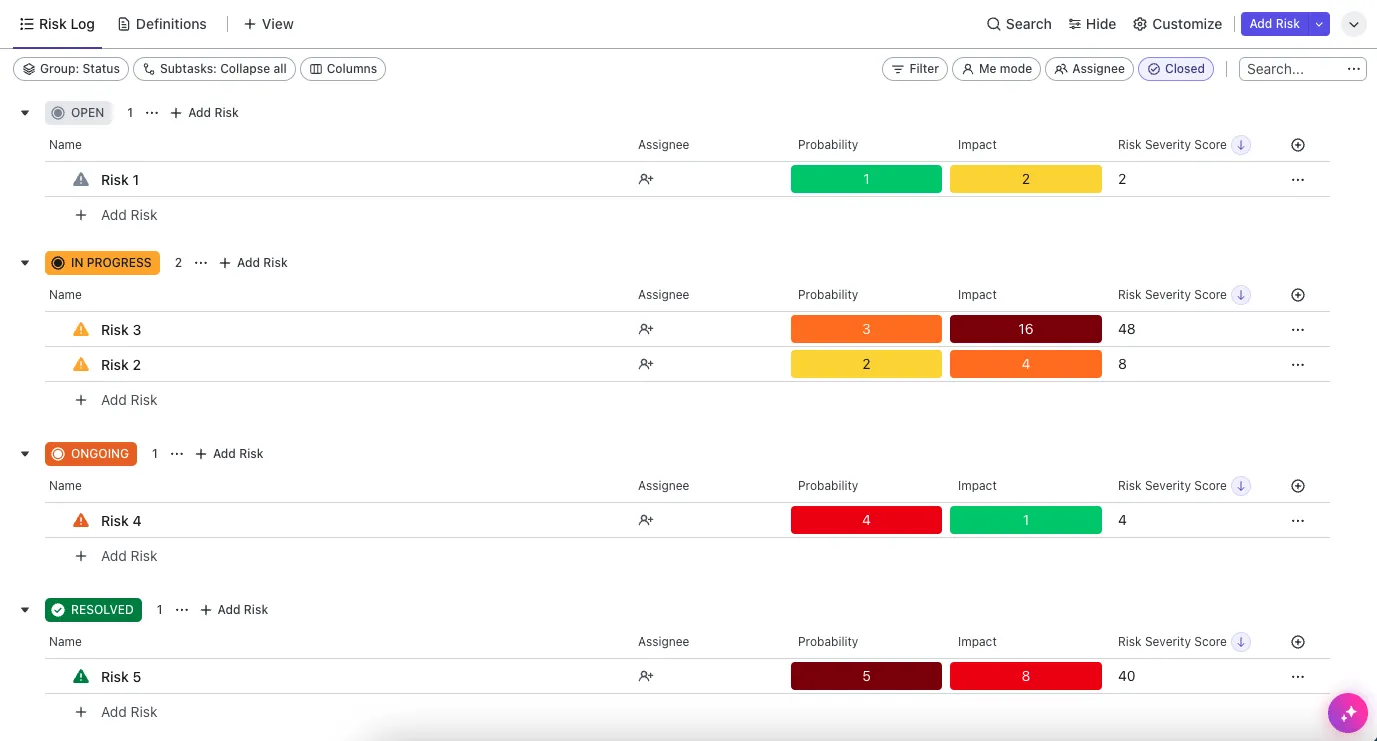Click the warning status icon for Risk 4

[x=81, y=520]
